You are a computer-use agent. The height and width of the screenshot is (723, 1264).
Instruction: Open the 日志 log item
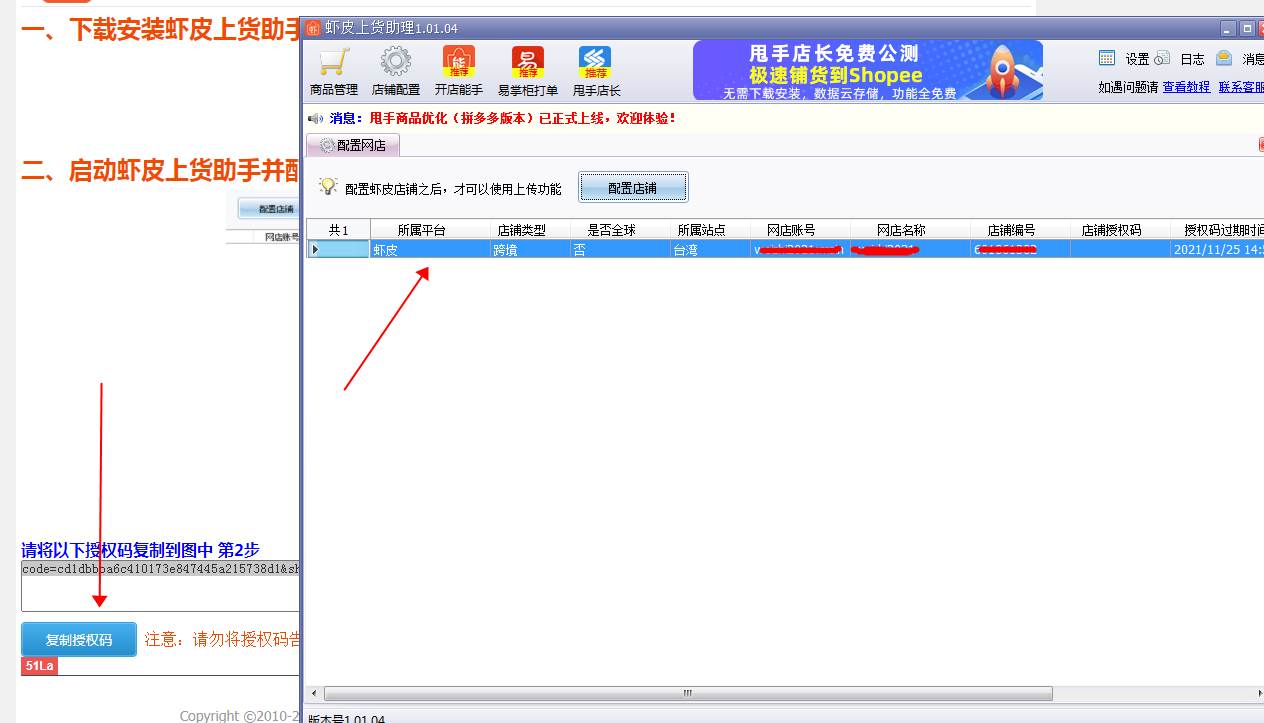(1181, 59)
